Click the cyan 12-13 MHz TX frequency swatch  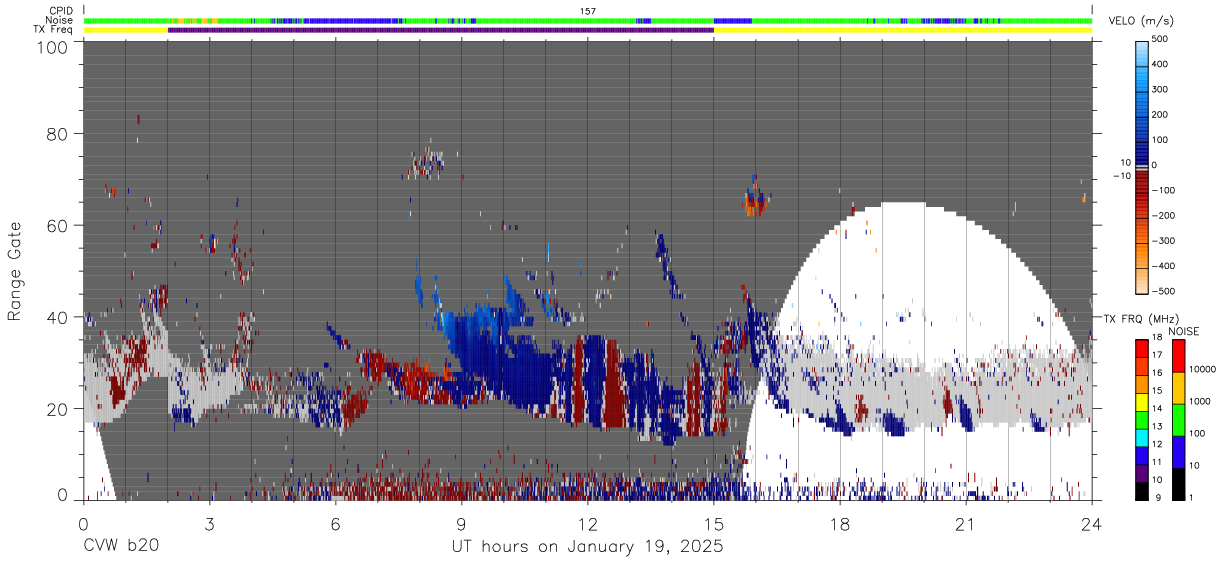tap(1142, 438)
